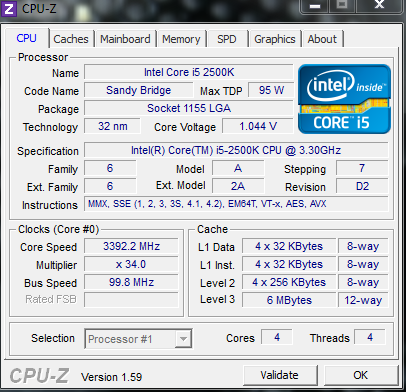This screenshot has height=392, width=406.
Task: Click the Level 2 size 4 x 256 KBytes
Action: pos(289,282)
